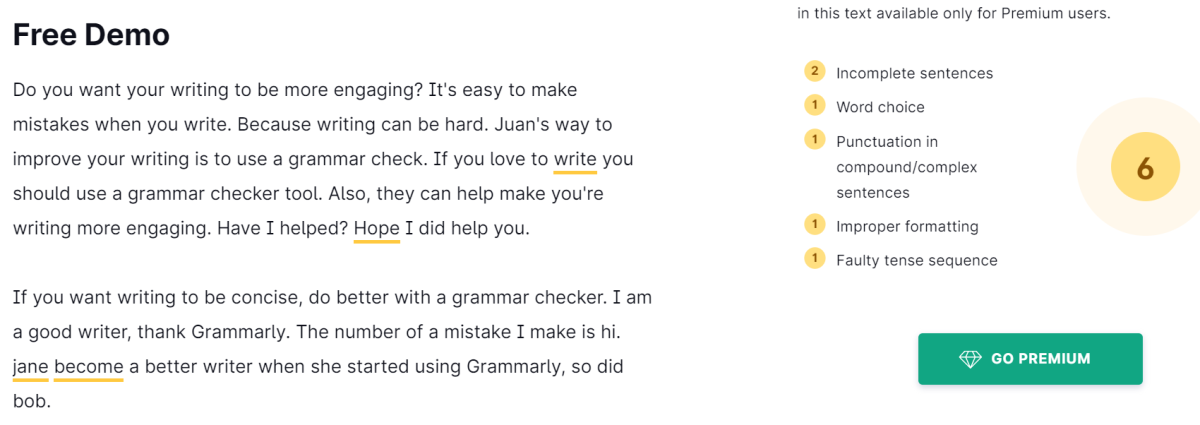This screenshot has height=425, width=1200.
Task: Open the suggestion for underlined "jane"
Action: [x=31, y=367]
